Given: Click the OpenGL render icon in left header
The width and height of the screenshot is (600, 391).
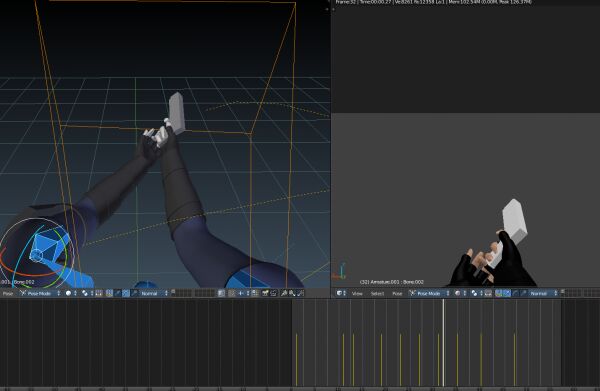Looking at the screenshot, I should [x=265, y=293].
